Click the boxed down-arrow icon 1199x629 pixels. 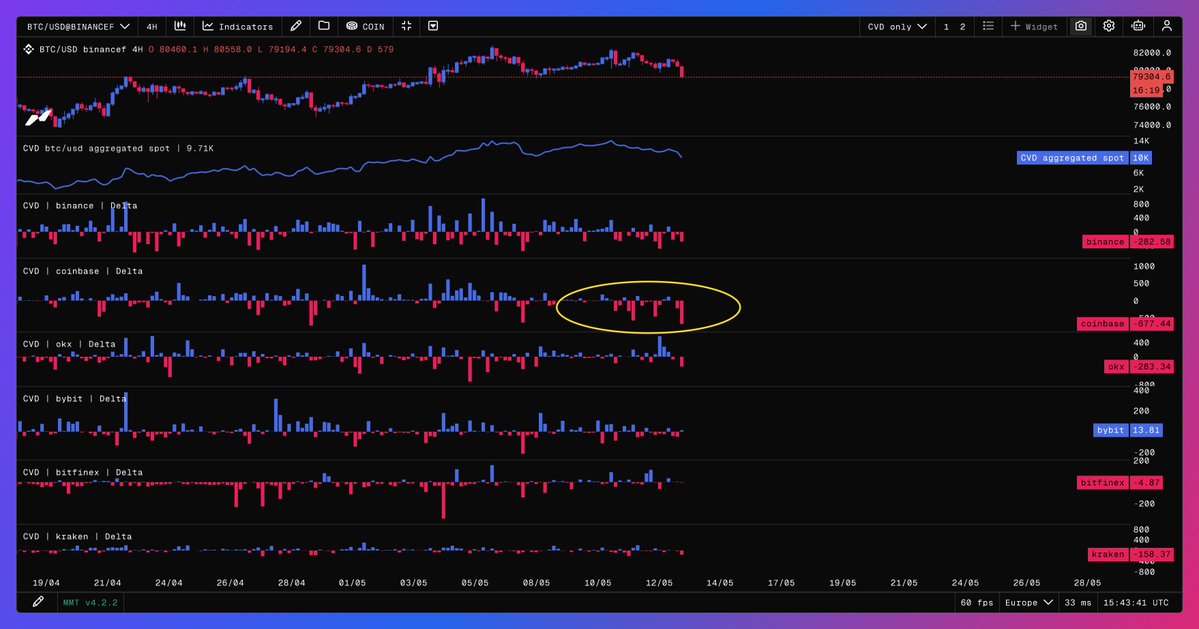(433, 26)
